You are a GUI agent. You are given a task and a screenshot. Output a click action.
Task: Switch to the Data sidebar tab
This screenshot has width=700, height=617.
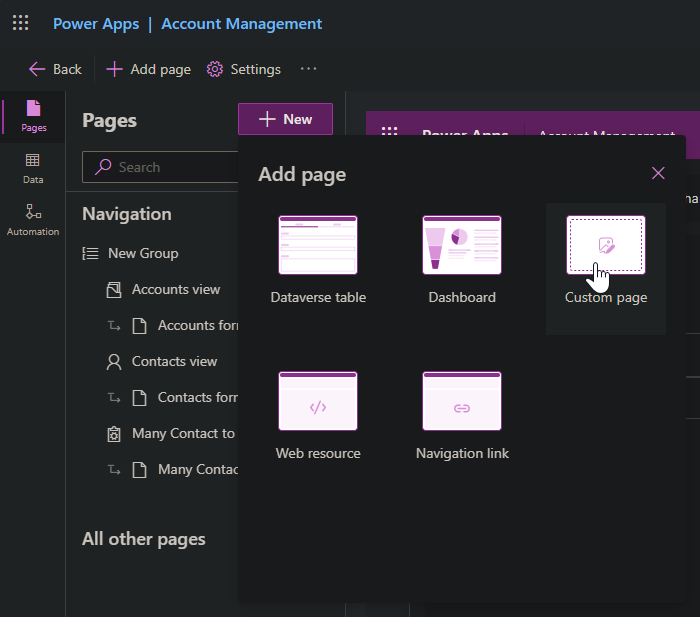pos(33,169)
